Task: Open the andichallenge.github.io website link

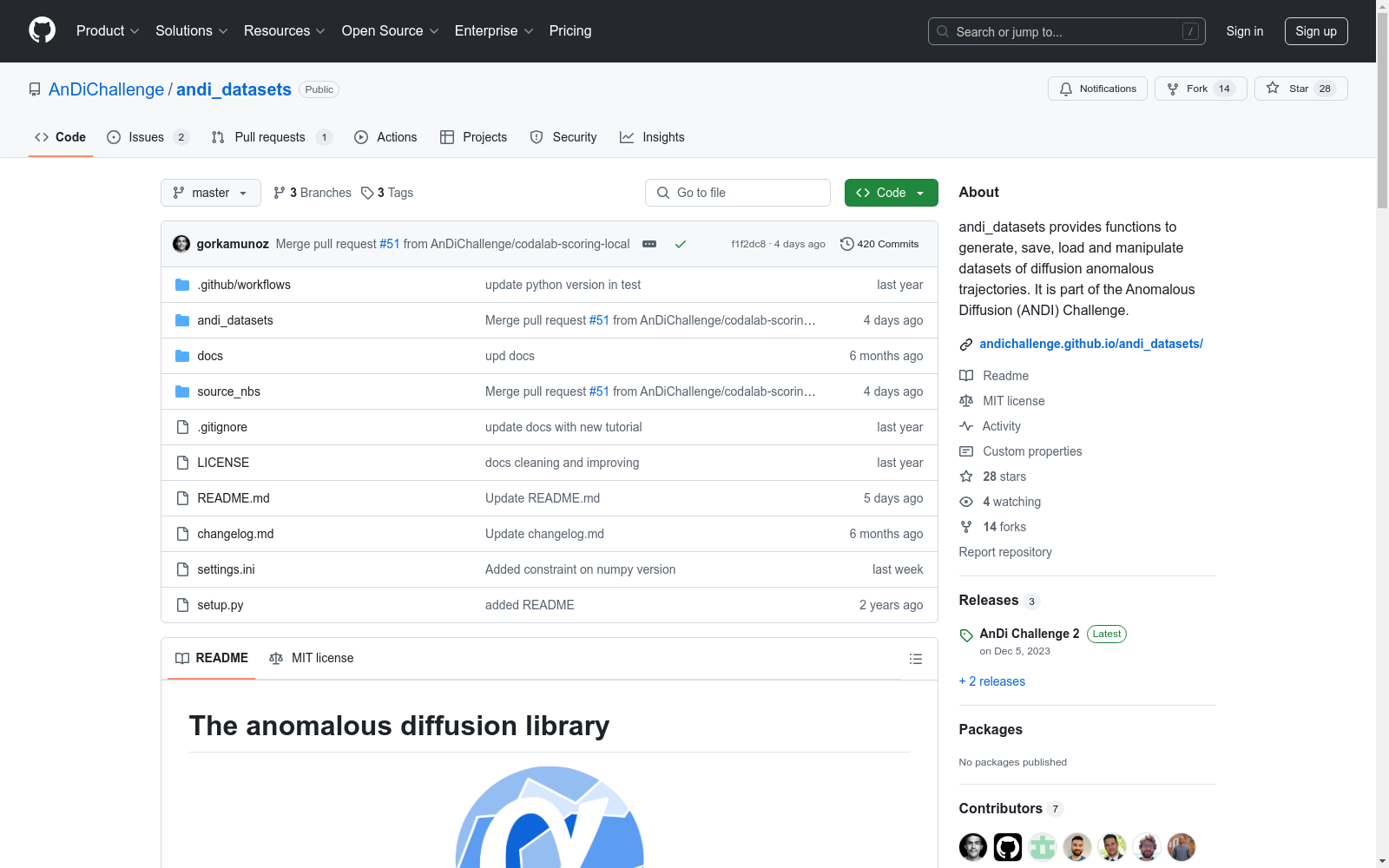Action: (x=1091, y=344)
